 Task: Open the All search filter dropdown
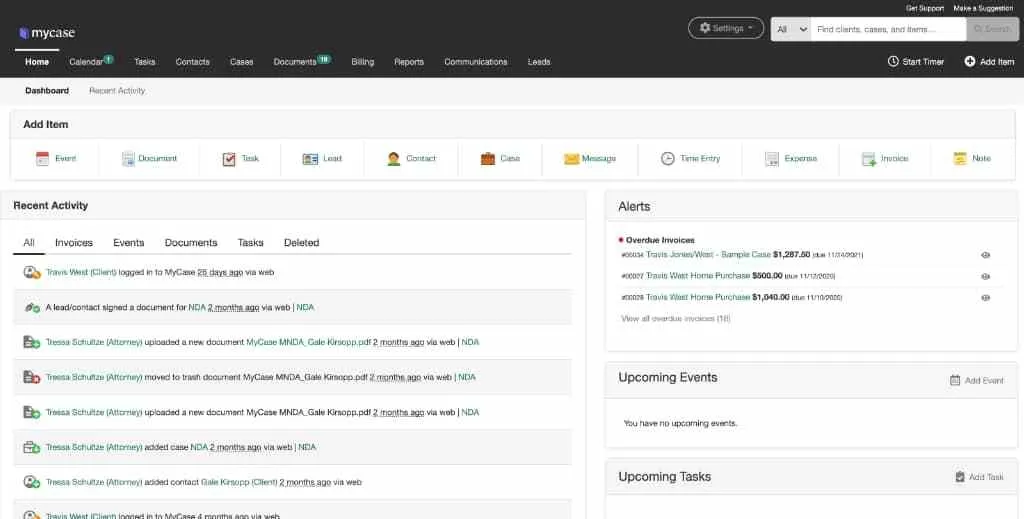coord(791,29)
